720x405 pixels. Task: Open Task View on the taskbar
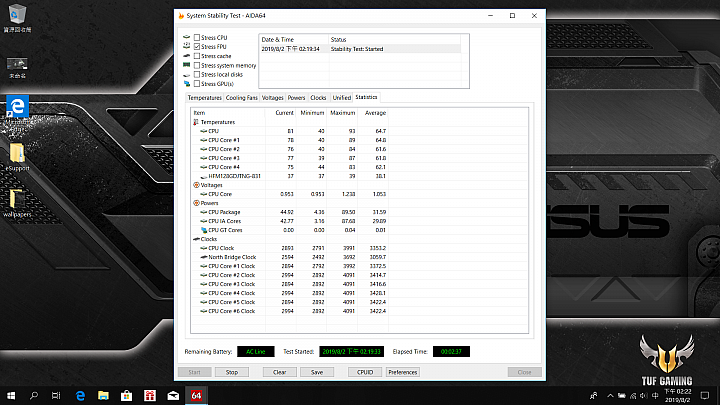point(56,395)
